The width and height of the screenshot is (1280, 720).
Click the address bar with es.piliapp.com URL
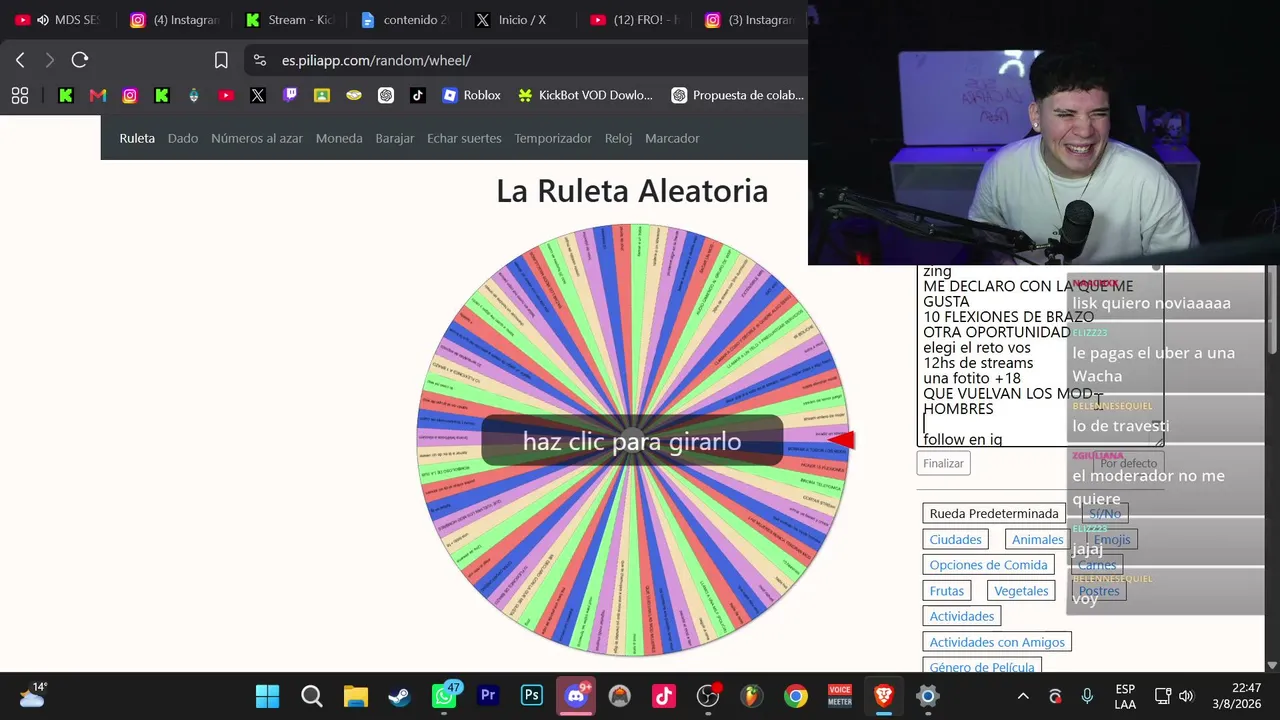pos(526,60)
